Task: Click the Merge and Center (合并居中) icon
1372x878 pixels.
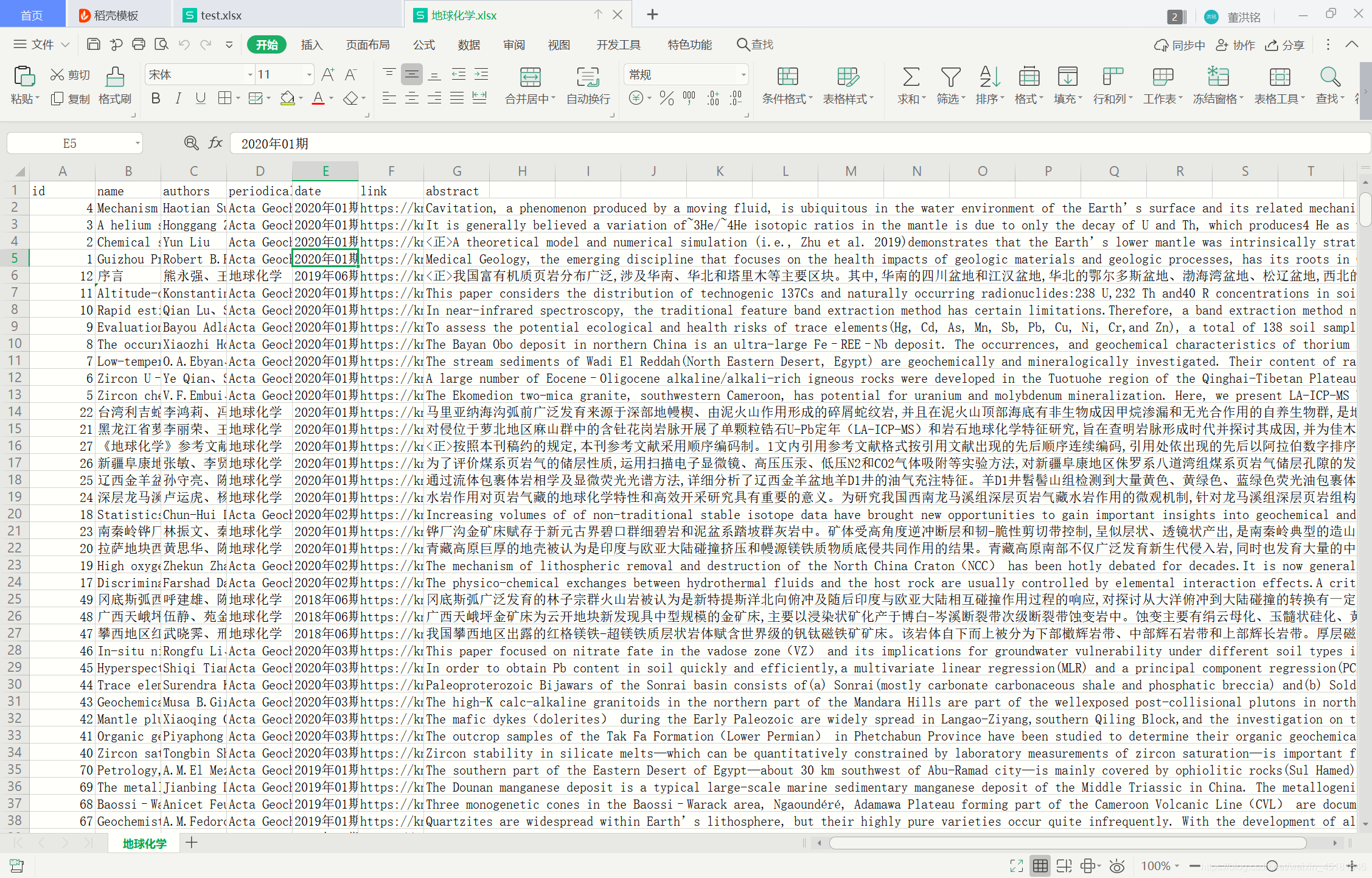Action: (x=530, y=77)
